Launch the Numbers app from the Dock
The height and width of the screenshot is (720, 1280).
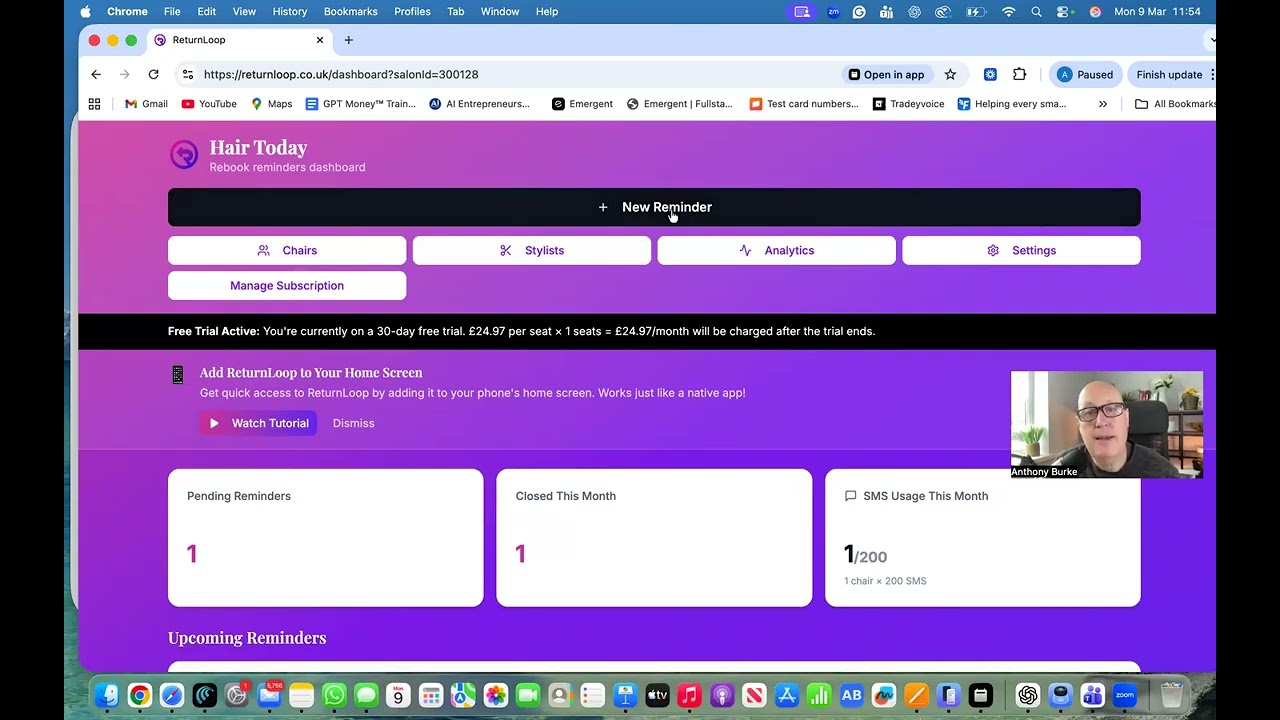pyautogui.click(x=819, y=695)
